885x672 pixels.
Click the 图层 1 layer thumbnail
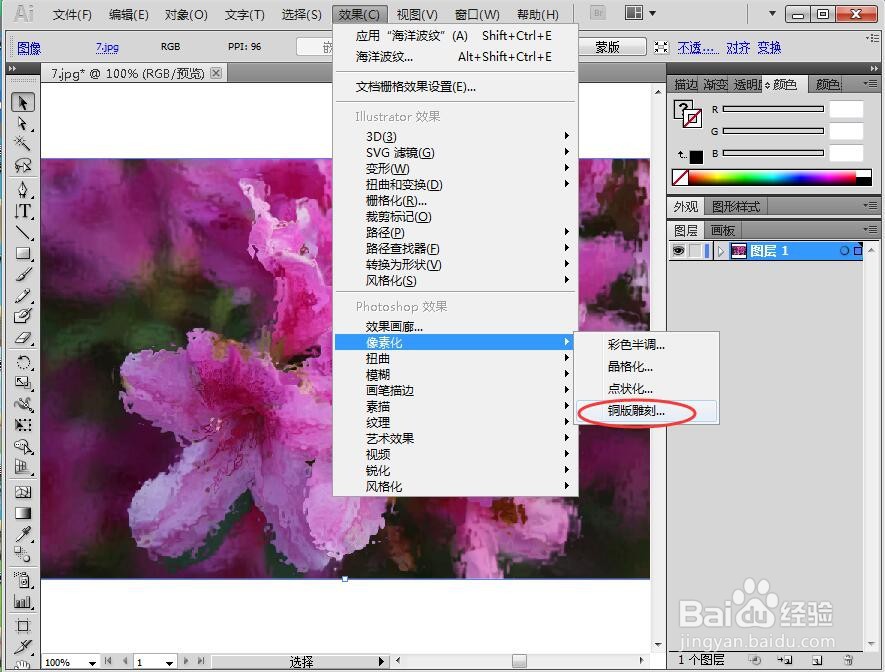coord(738,250)
